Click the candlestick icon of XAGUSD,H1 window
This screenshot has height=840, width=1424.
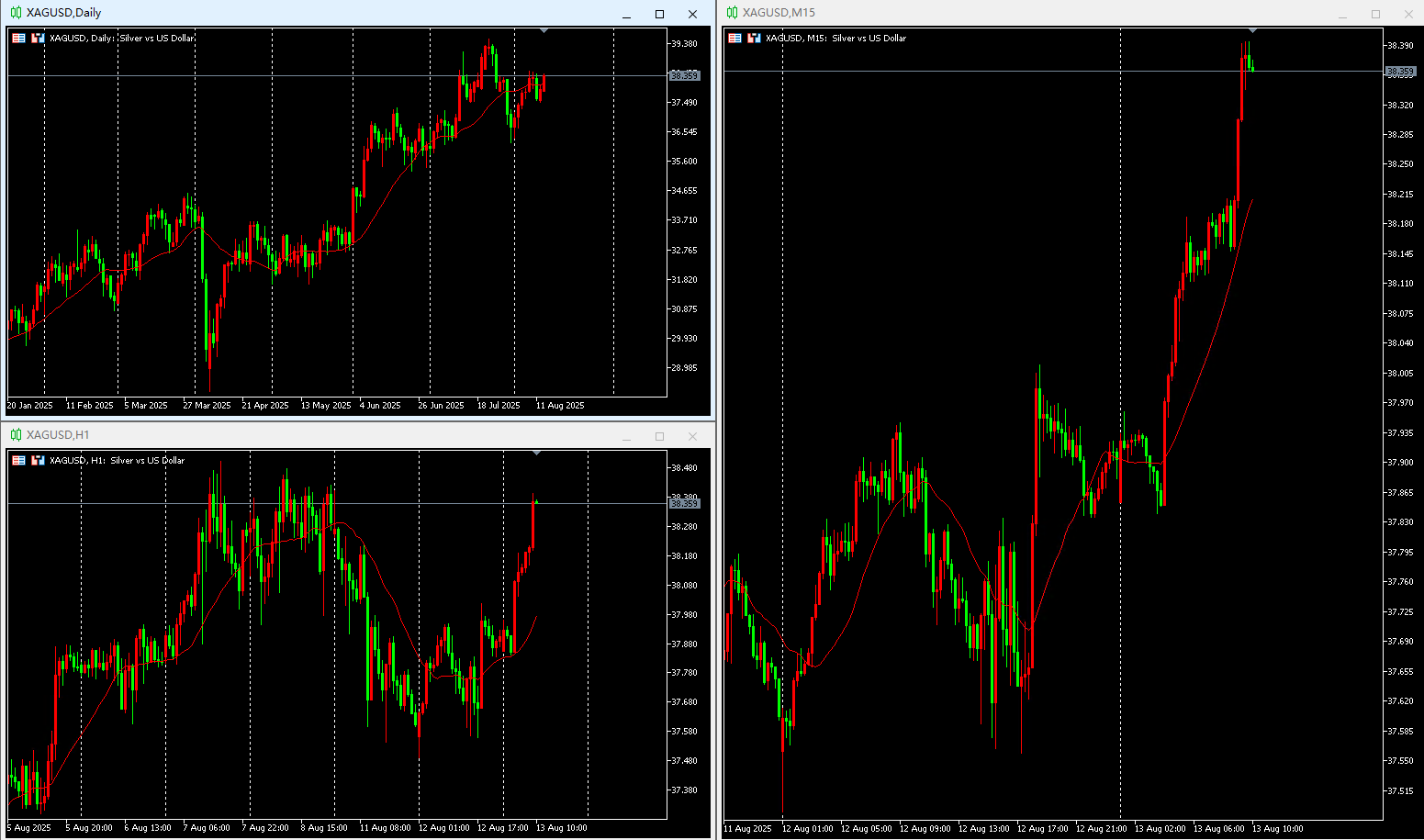[x=16, y=435]
